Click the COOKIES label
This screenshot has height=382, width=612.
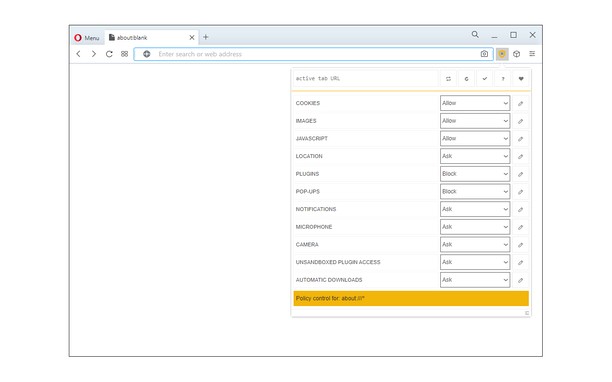click(308, 103)
